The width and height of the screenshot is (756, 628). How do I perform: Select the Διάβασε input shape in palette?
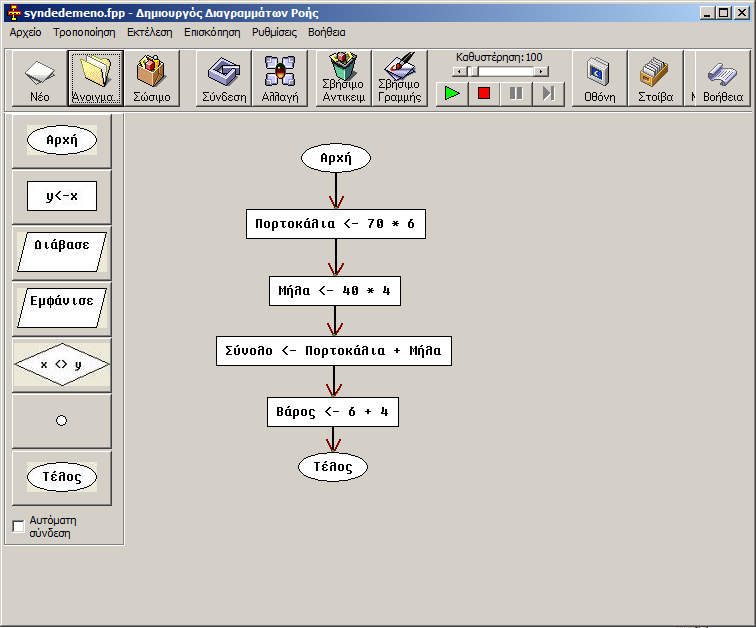62,253
